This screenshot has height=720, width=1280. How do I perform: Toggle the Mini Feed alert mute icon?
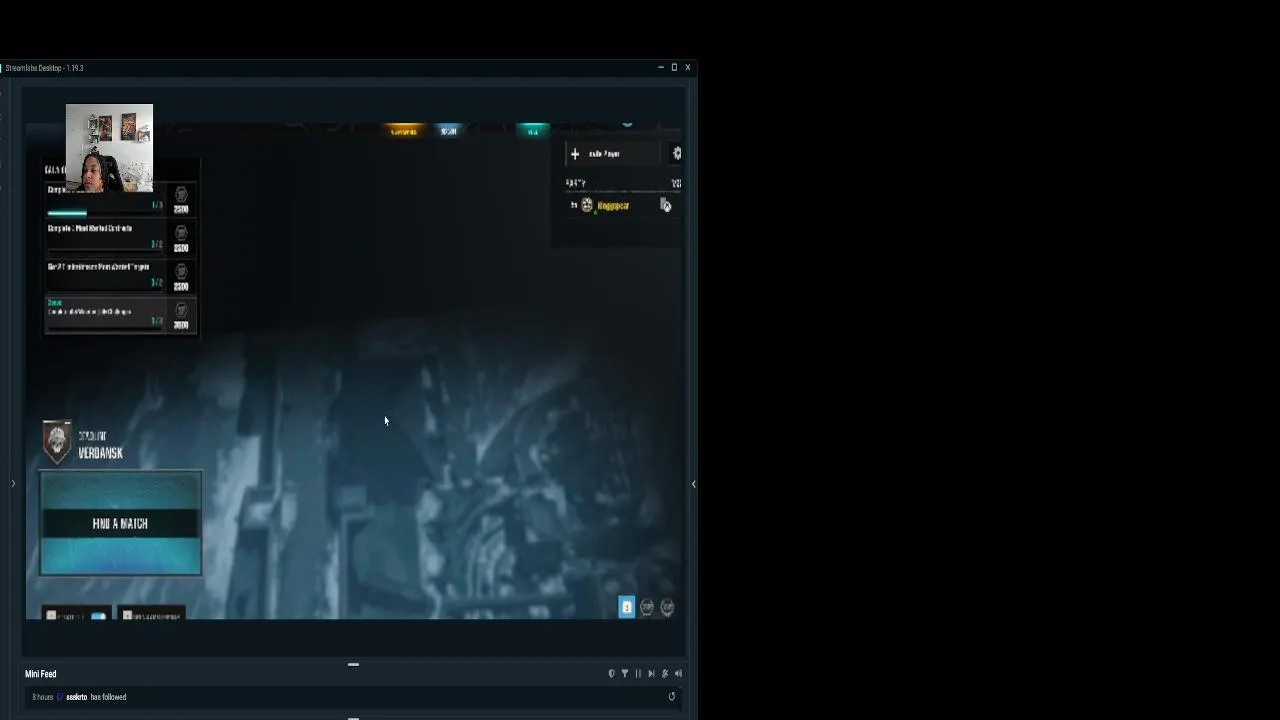pyautogui.click(x=665, y=673)
